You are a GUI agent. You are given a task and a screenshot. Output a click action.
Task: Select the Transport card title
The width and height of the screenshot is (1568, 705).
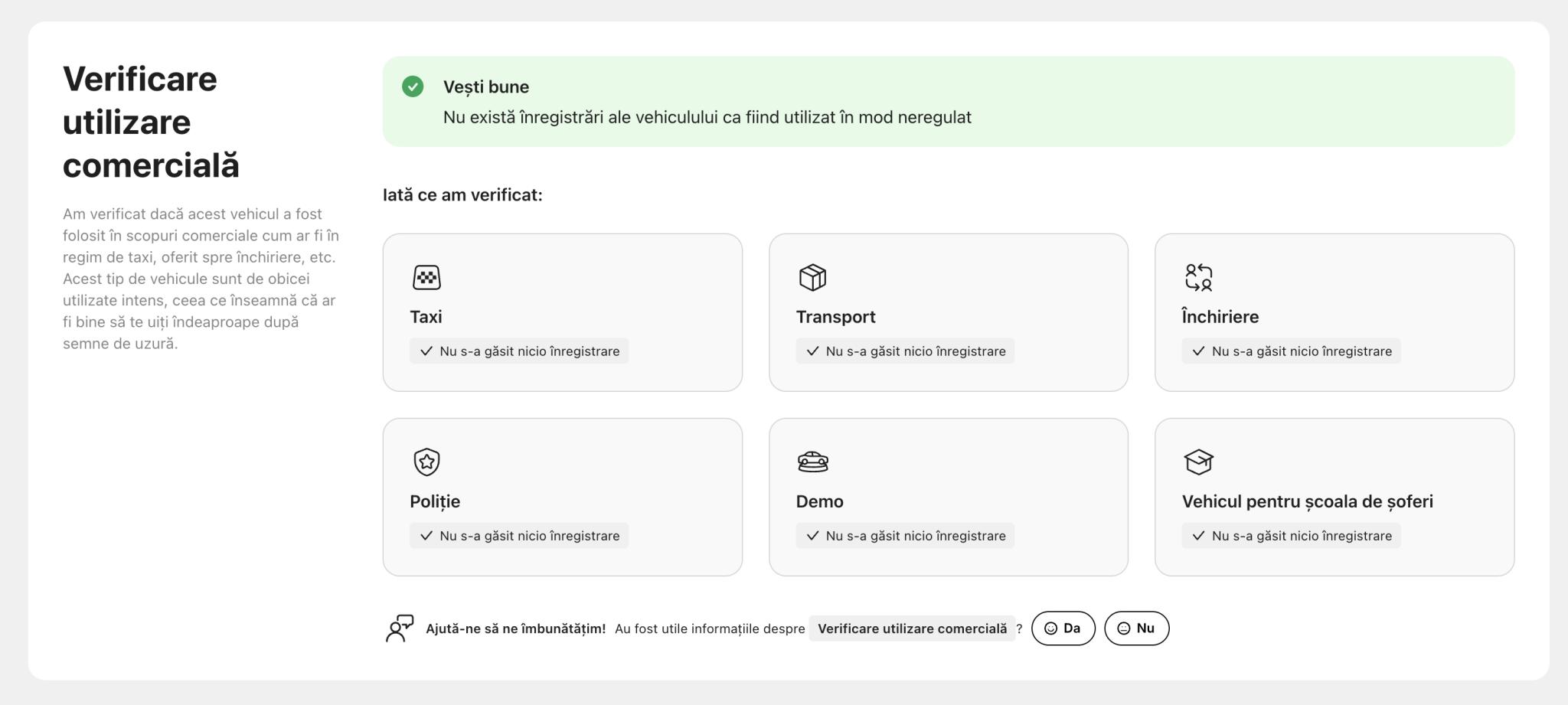(x=835, y=317)
